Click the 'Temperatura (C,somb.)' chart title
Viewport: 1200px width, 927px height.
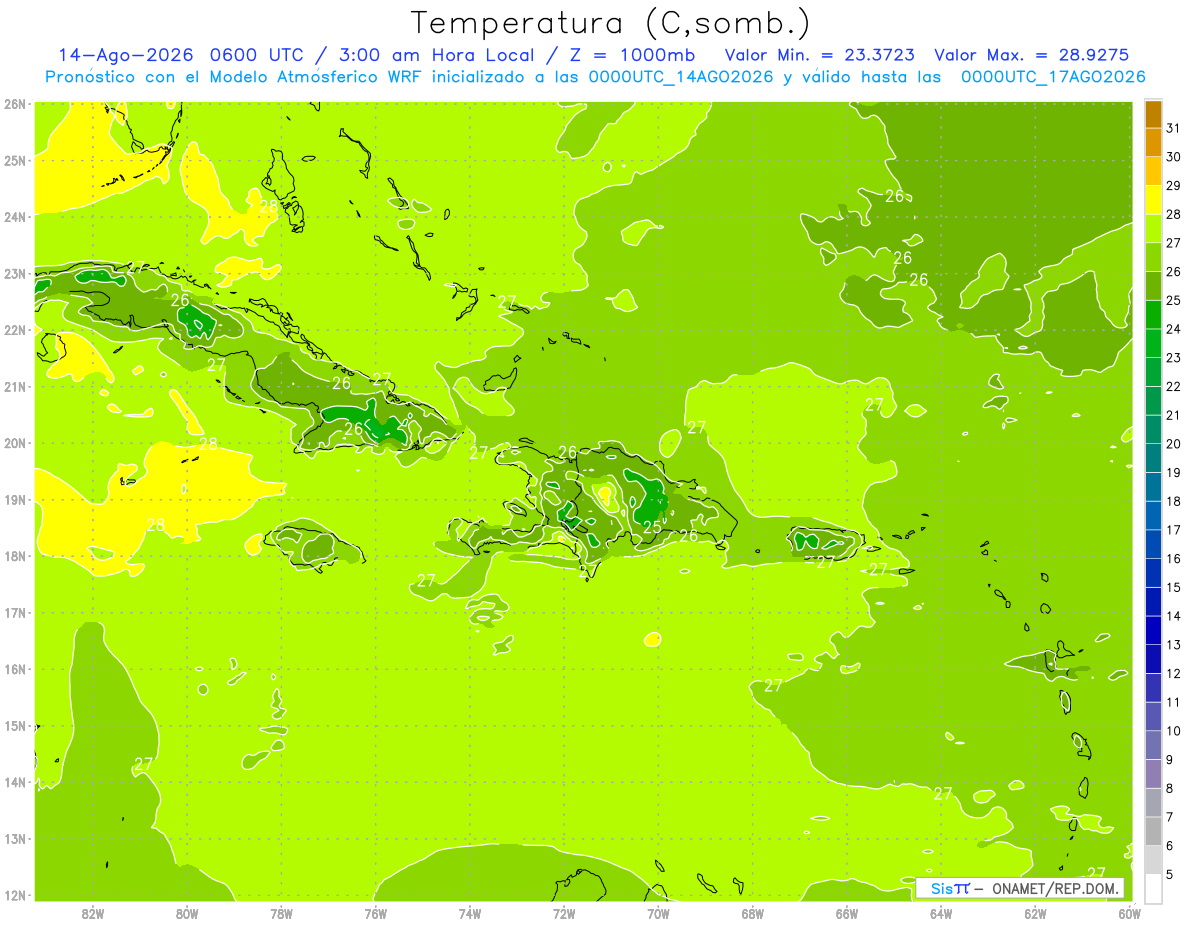pyautogui.click(x=611, y=23)
